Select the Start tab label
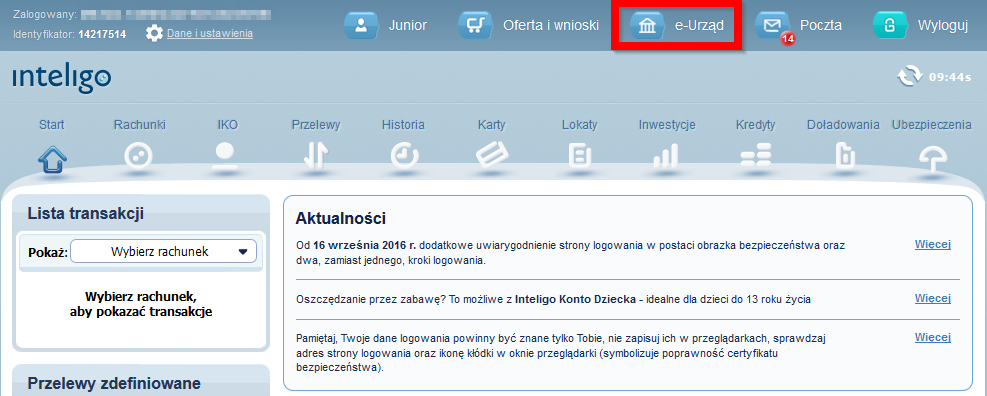The image size is (987, 396). [x=52, y=125]
